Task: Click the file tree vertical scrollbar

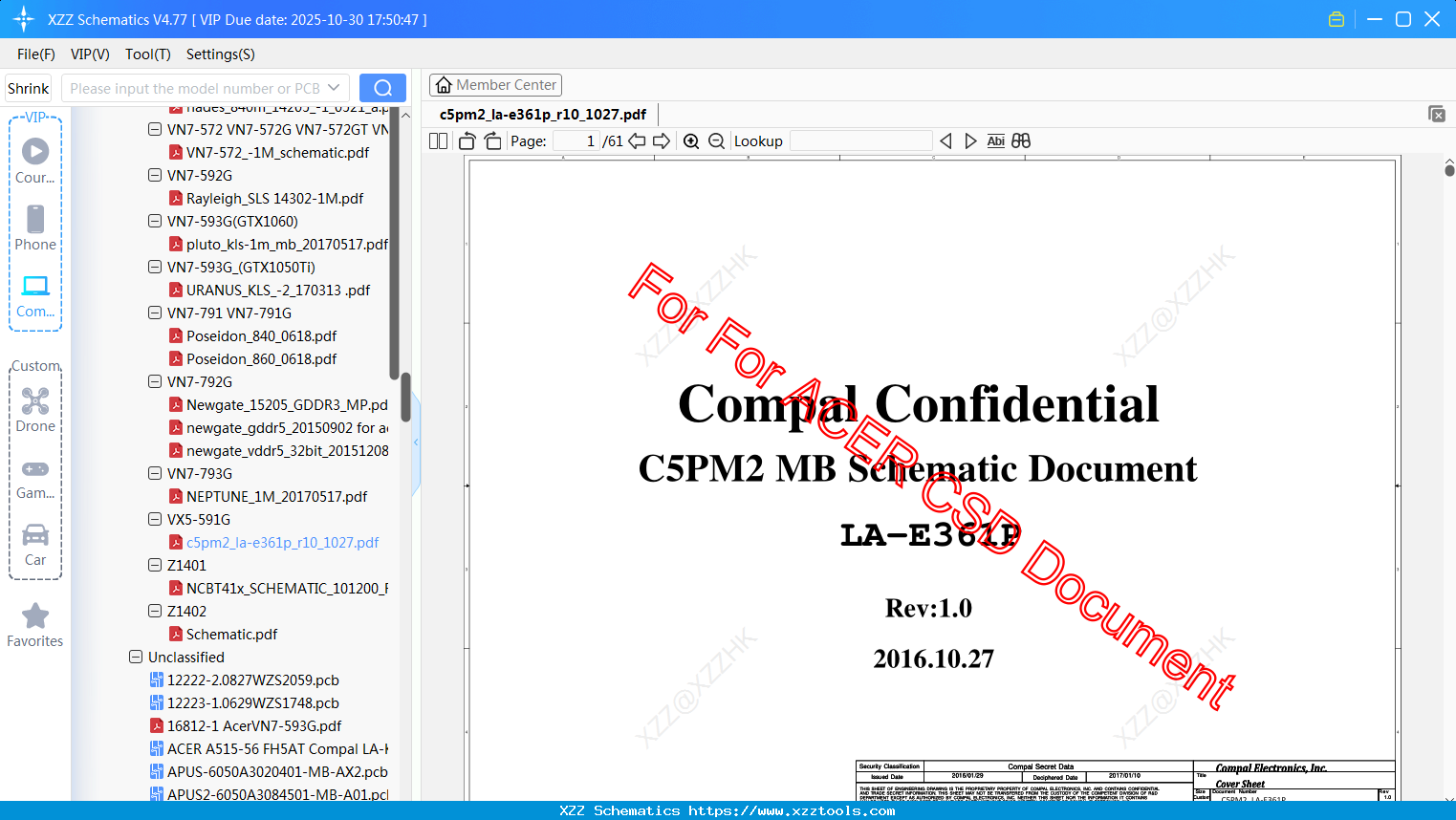Action: (x=405, y=397)
